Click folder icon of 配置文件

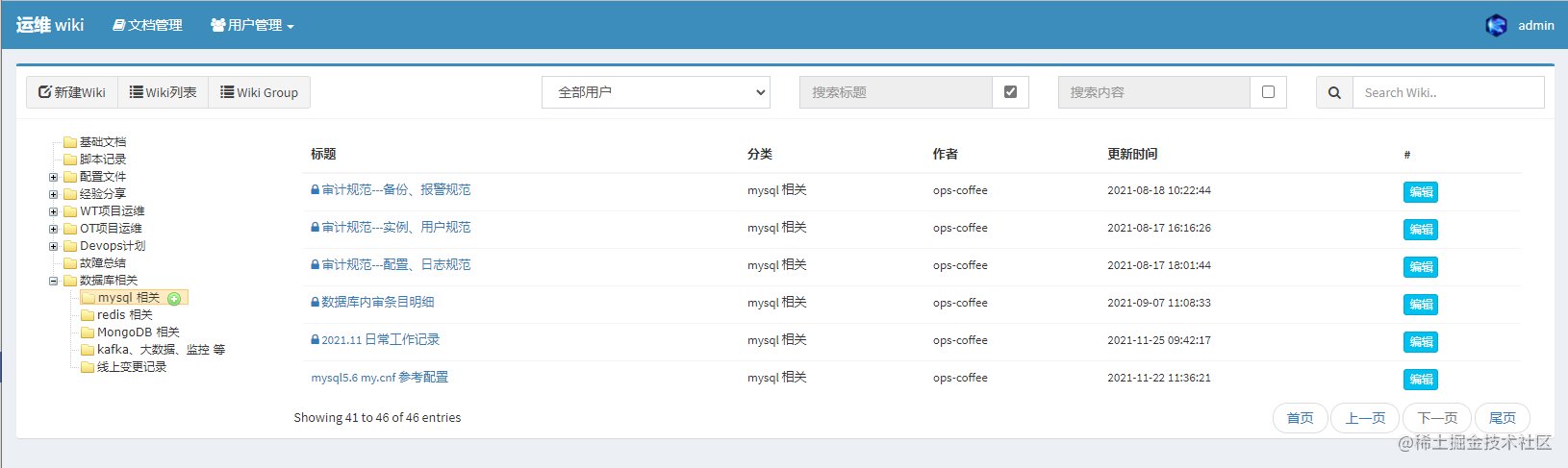point(70,177)
